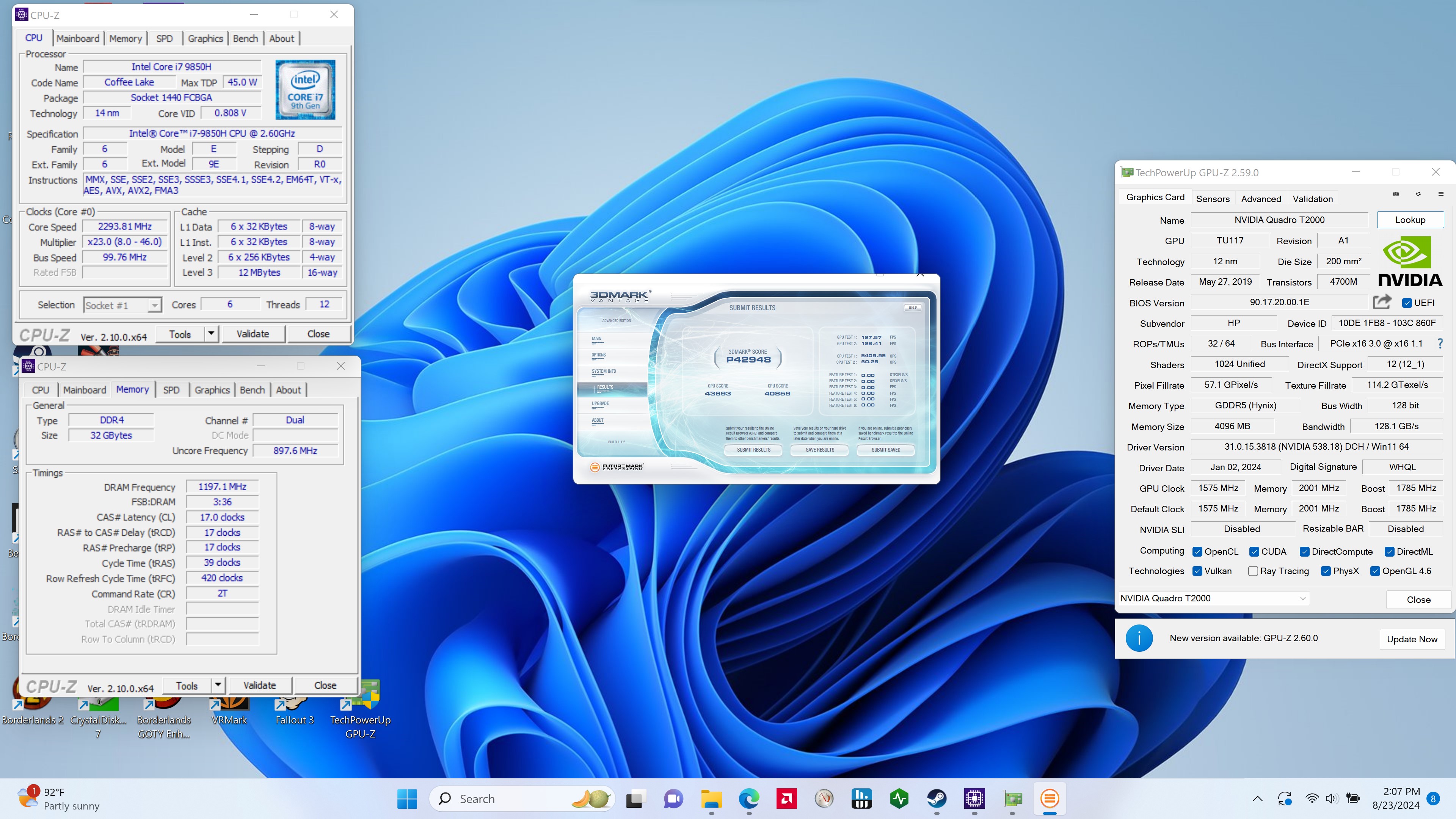Expand the system tray hidden icons chevron

pyautogui.click(x=1257, y=799)
